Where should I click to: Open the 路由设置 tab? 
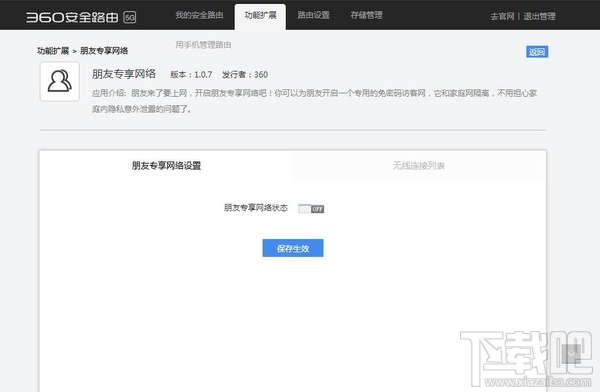313,15
